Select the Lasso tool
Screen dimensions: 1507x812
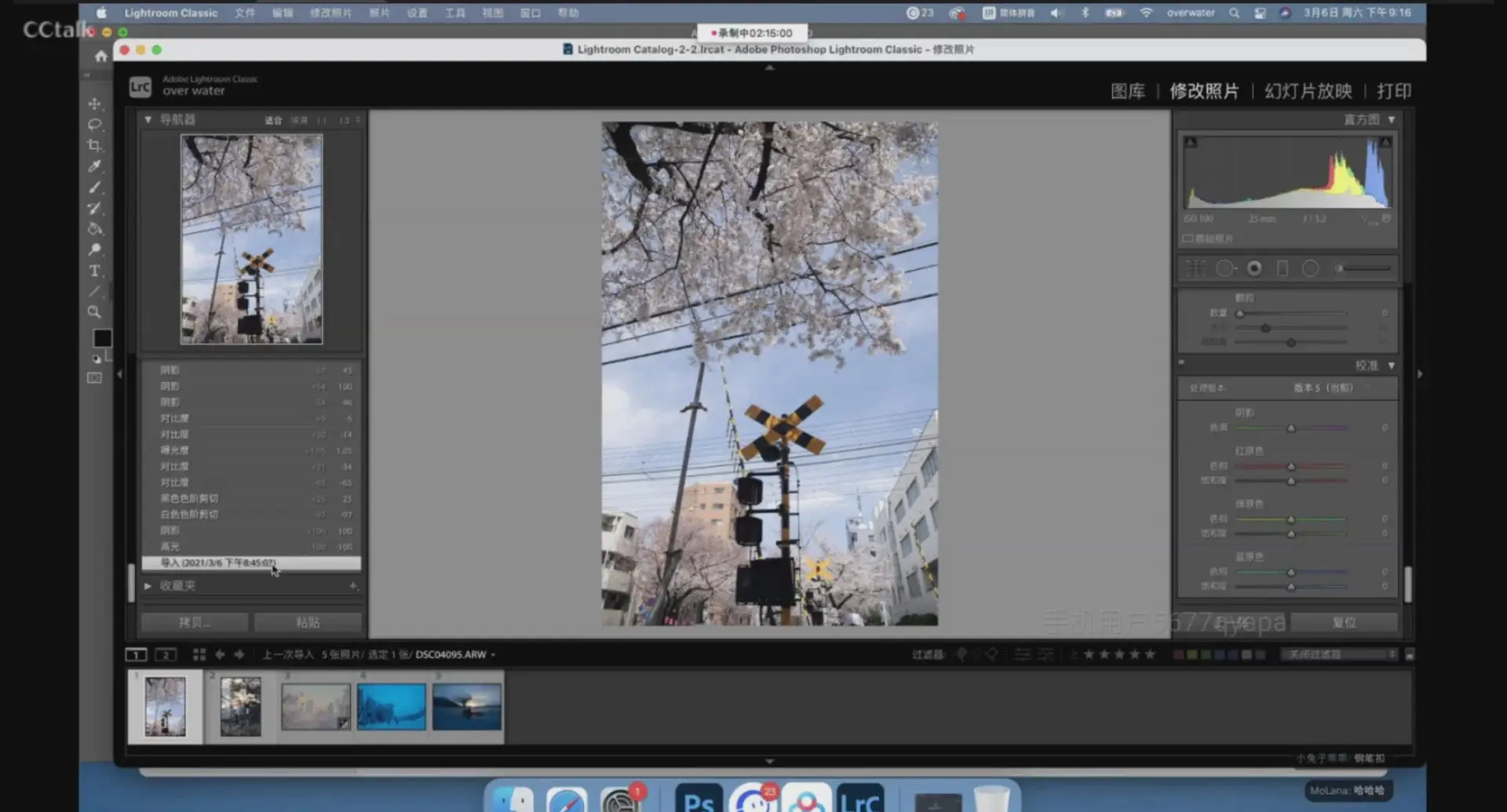coord(95,124)
